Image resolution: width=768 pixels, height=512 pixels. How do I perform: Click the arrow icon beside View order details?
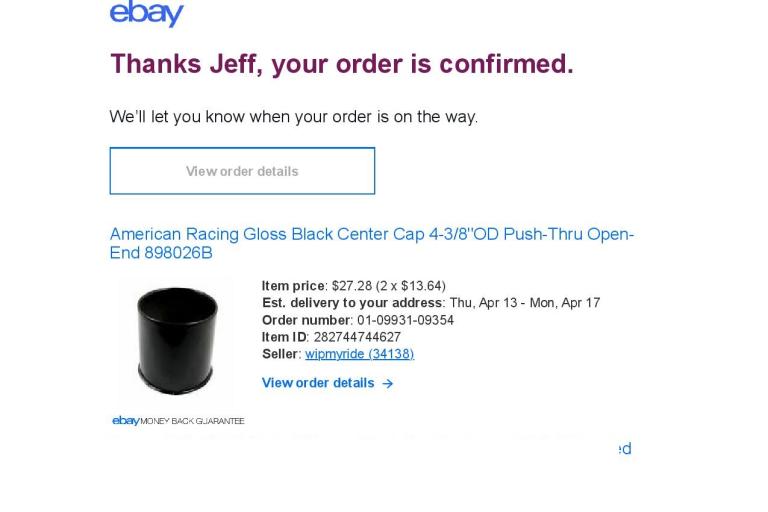point(388,384)
